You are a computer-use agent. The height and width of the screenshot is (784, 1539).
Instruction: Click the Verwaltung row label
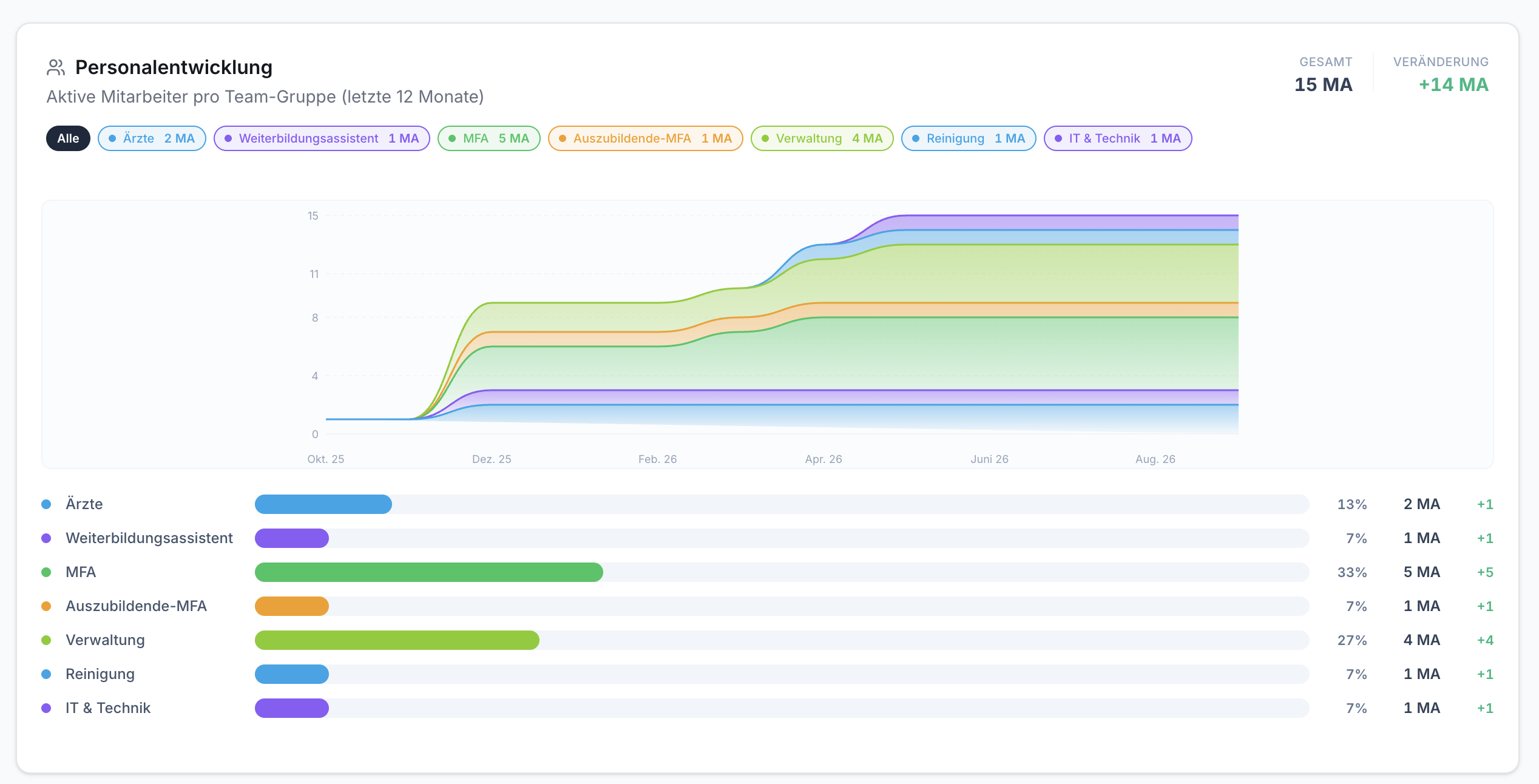click(x=105, y=640)
